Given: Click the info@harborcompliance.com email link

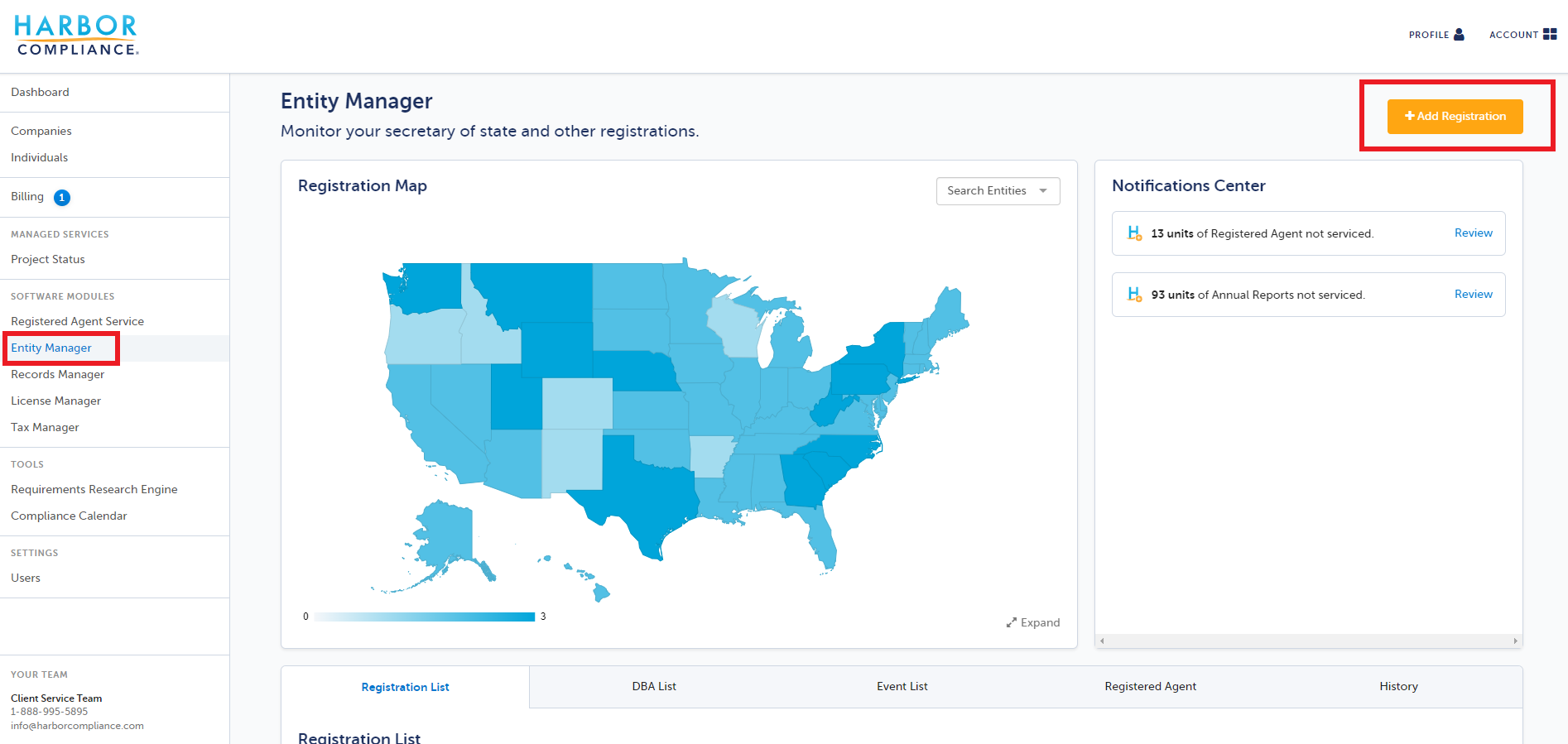Looking at the screenshot, I should coord(77,726).
